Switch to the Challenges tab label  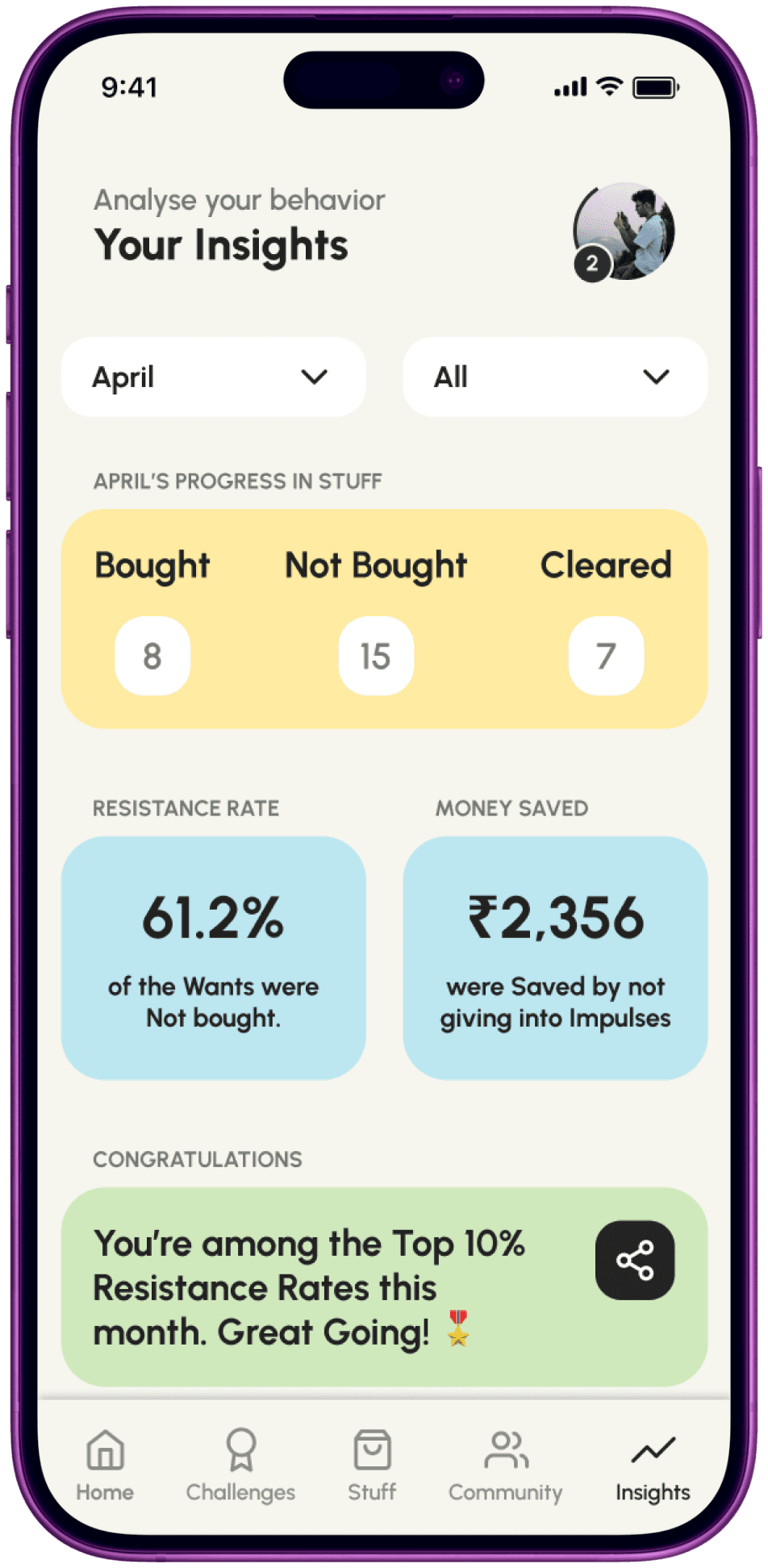pos(240,1492)
